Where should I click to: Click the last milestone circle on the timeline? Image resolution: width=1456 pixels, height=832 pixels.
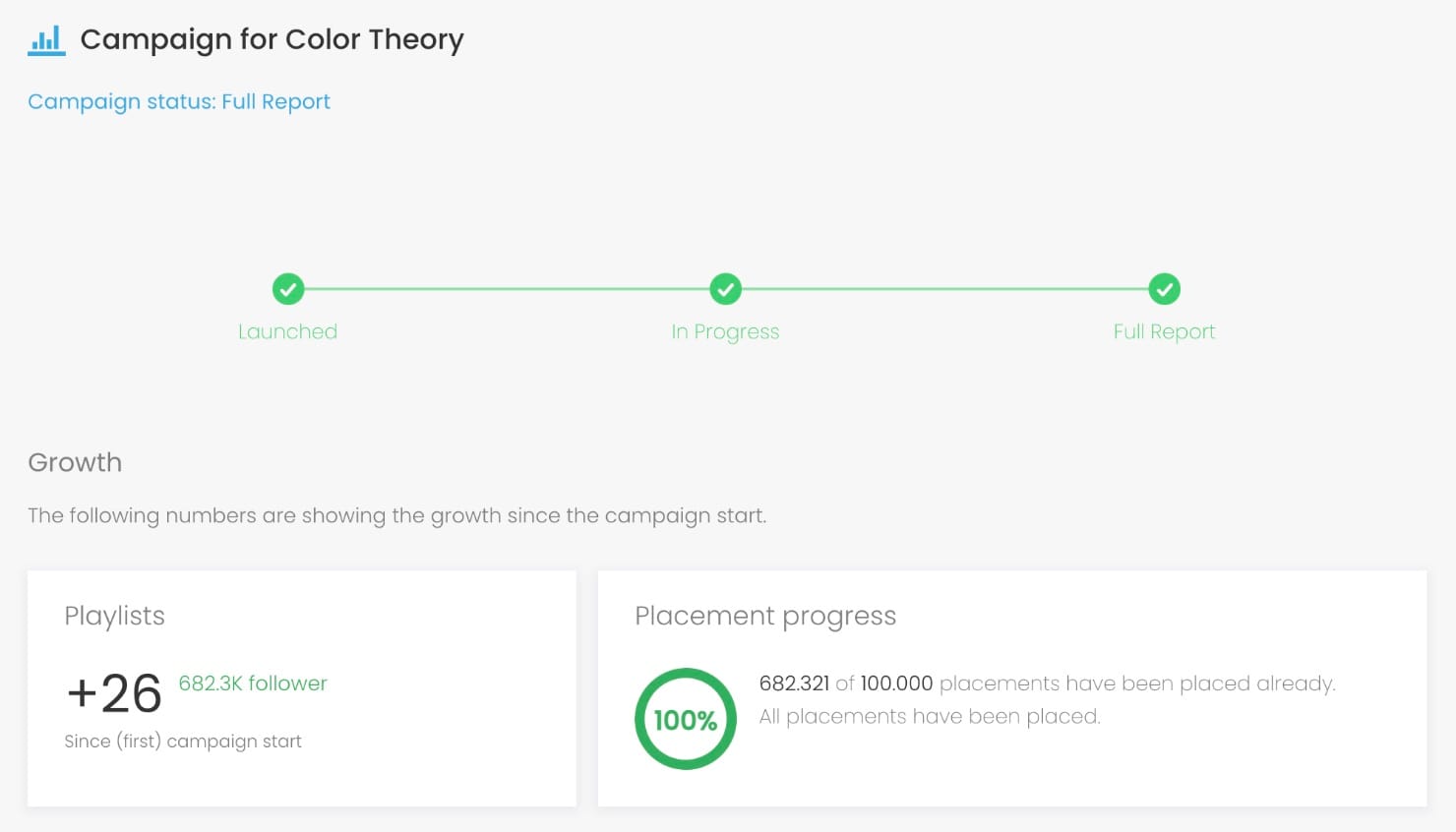(x=1164, y=289)
